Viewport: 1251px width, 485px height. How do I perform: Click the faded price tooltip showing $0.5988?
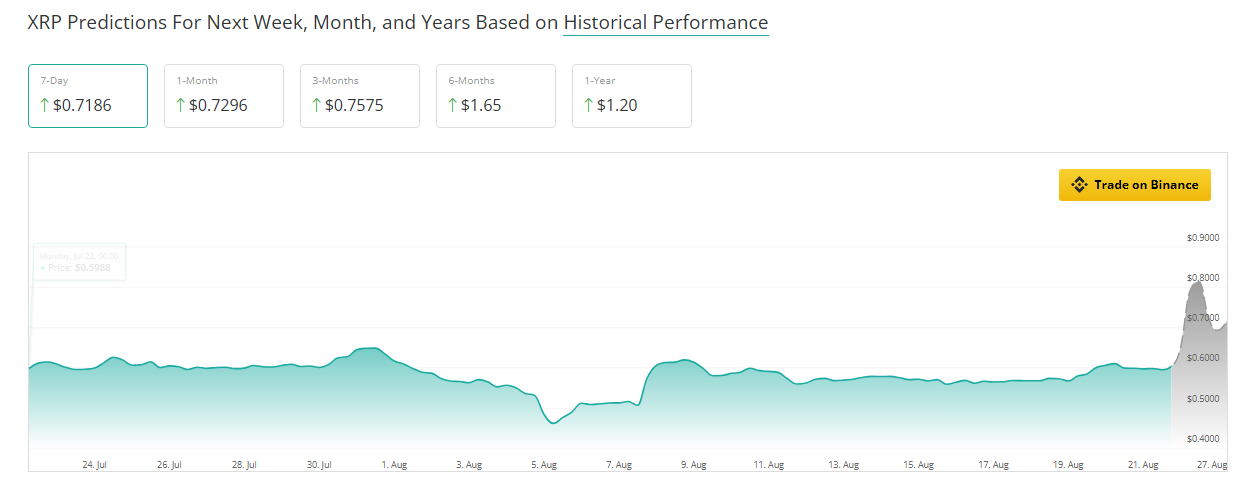click(80, 262)
